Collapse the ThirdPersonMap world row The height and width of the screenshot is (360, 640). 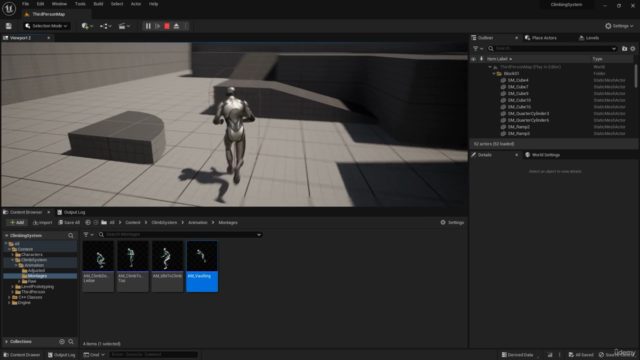490,67
